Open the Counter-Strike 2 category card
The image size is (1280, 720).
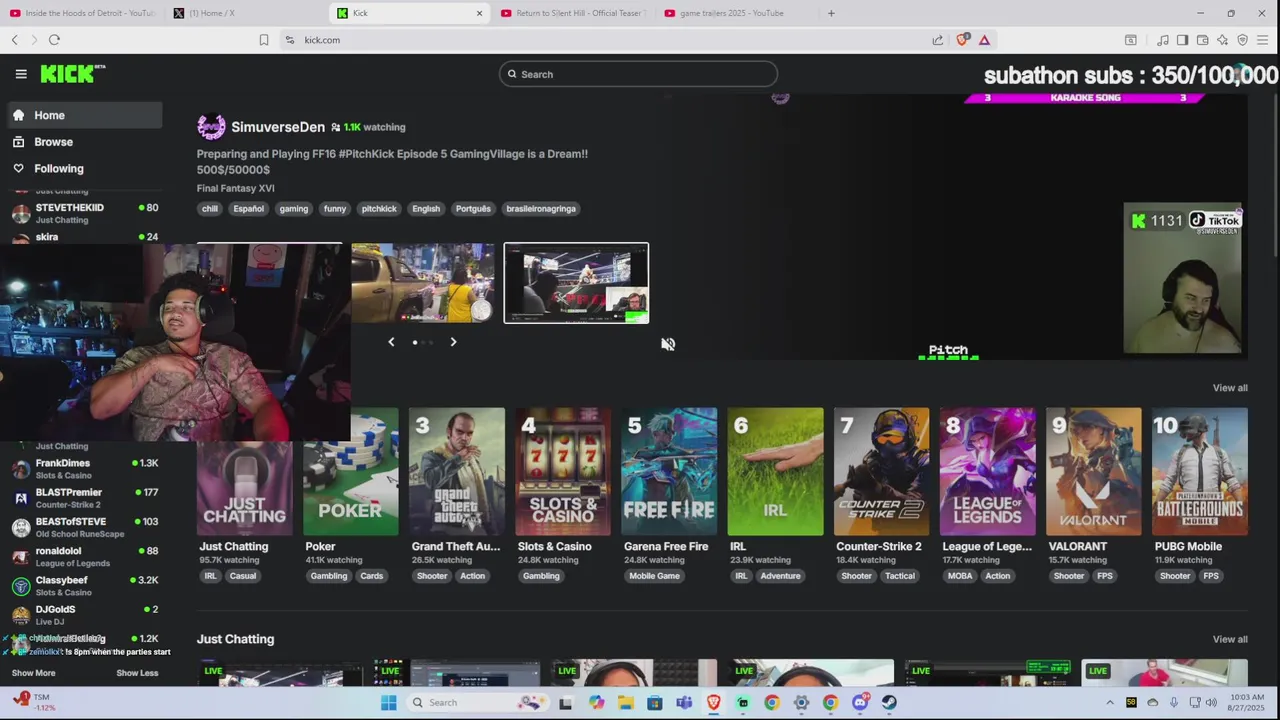pos(881,471)
